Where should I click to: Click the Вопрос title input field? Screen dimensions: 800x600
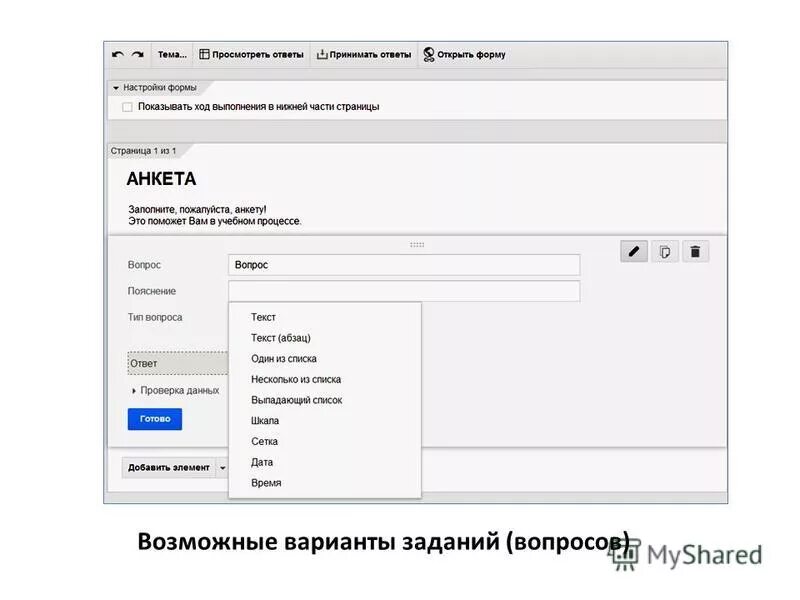pos(404,265)
